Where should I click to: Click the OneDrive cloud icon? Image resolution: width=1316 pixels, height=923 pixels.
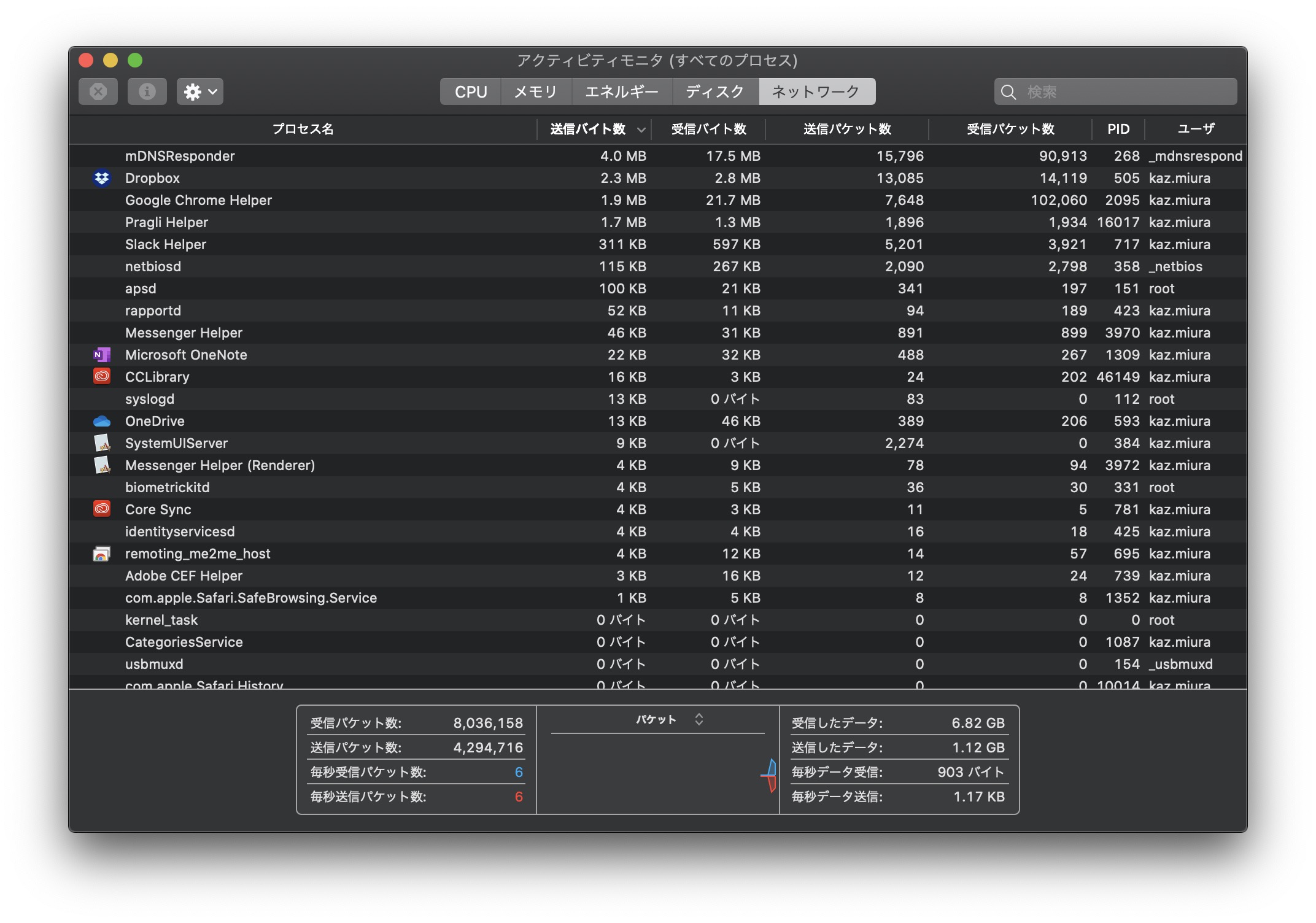102,421
